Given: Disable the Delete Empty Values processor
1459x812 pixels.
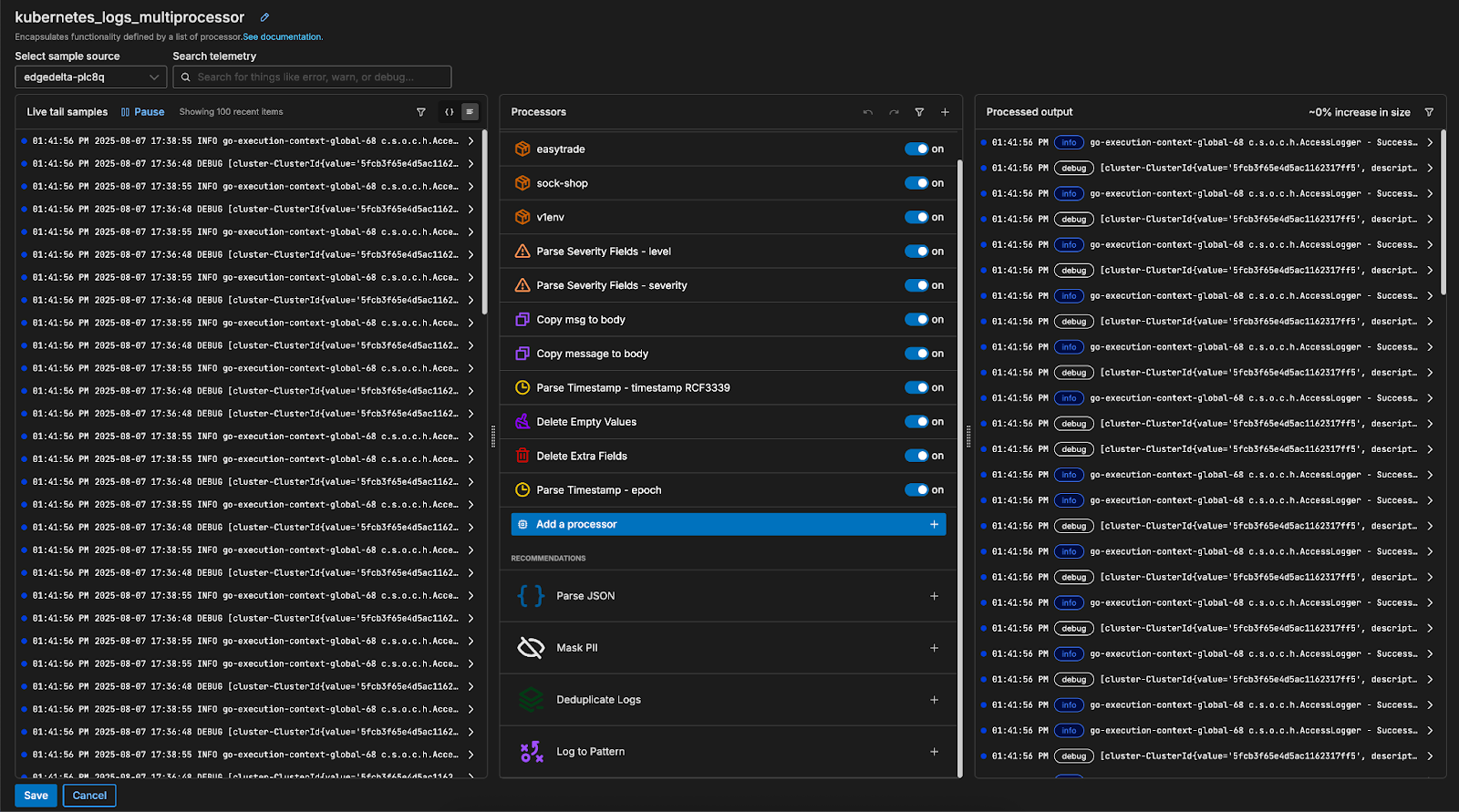Looking at the screenshot, I should 916,422.
